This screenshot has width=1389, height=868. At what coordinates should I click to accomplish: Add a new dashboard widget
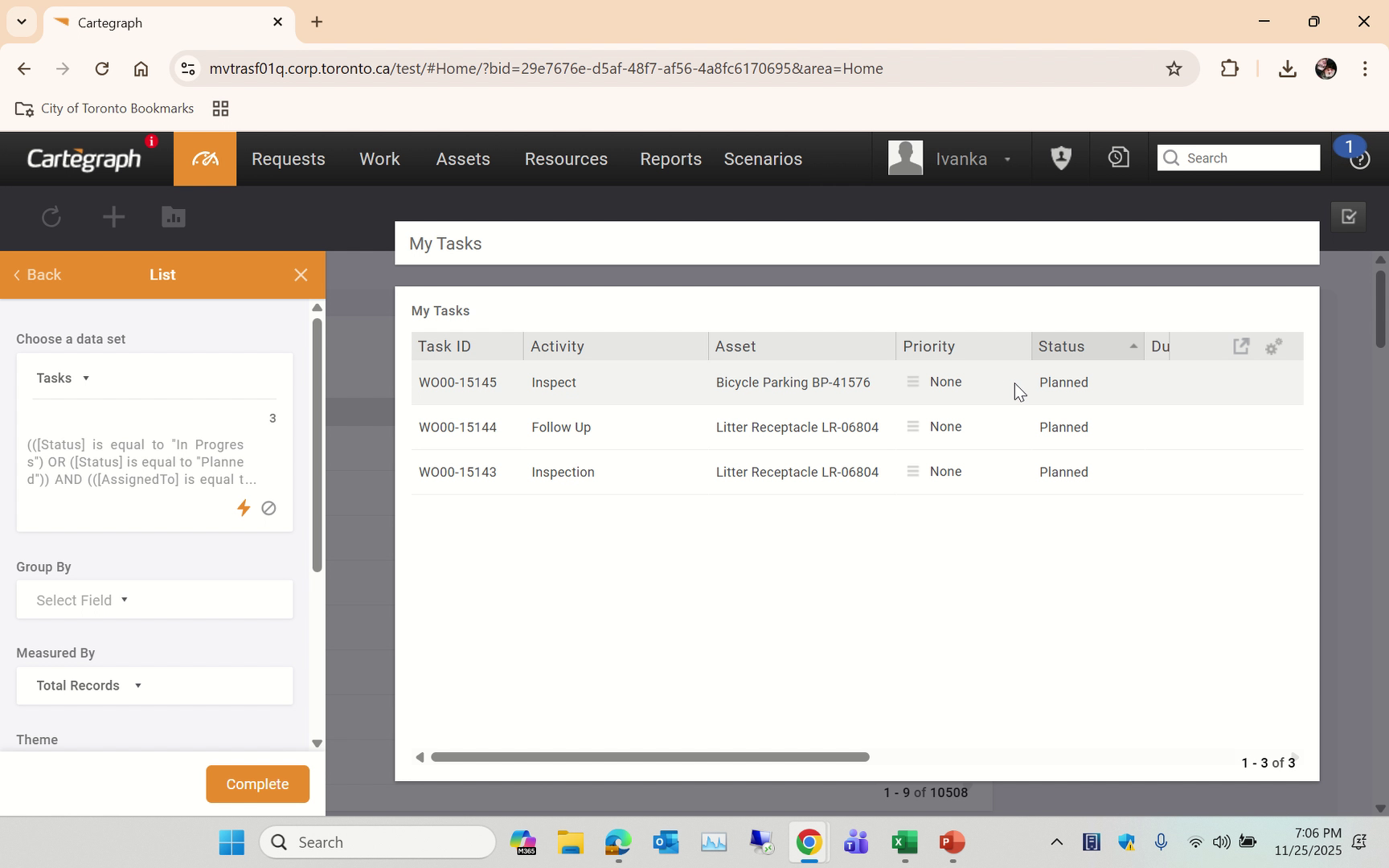[113, 217]
